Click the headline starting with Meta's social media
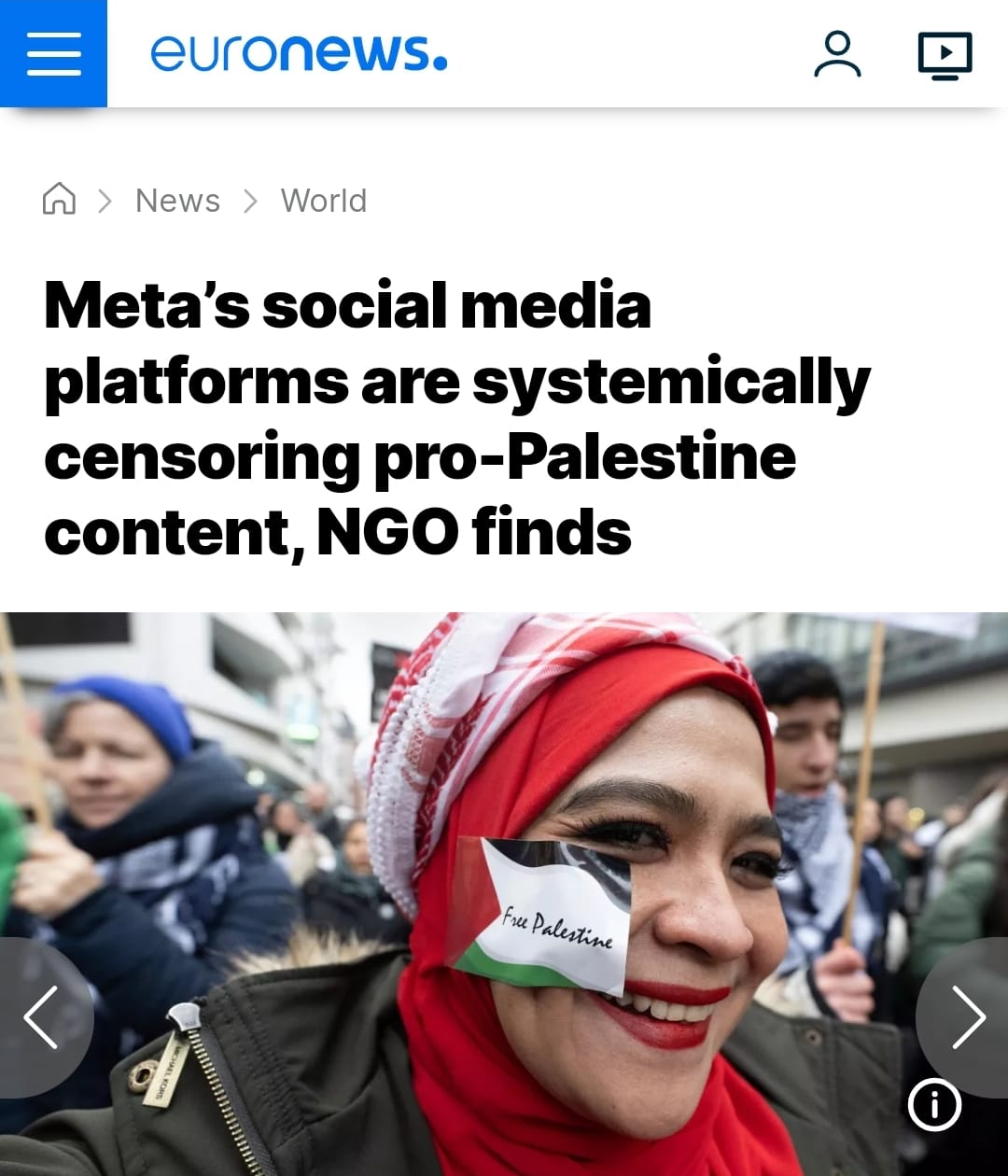This screenshot has height=1176, width=1008. pyautogui.click(x=457, y=418)
